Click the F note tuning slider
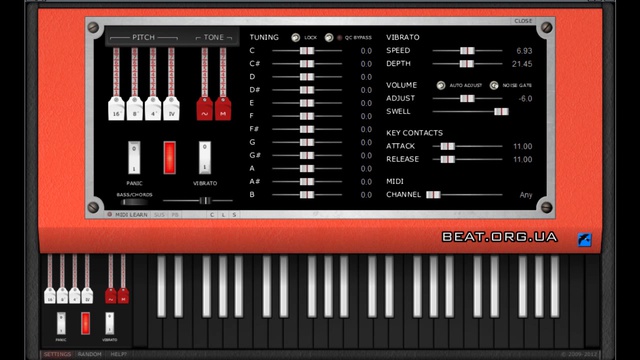Viewport: 640px width, 360px height. [x=307, y=116]
